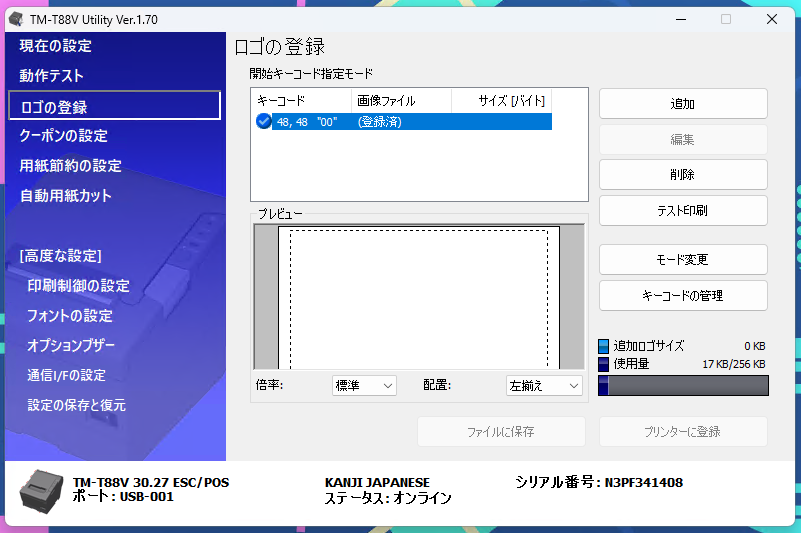Click the ポート: USB-001 status text
The image size is (801, 533).
coord(123,496)
